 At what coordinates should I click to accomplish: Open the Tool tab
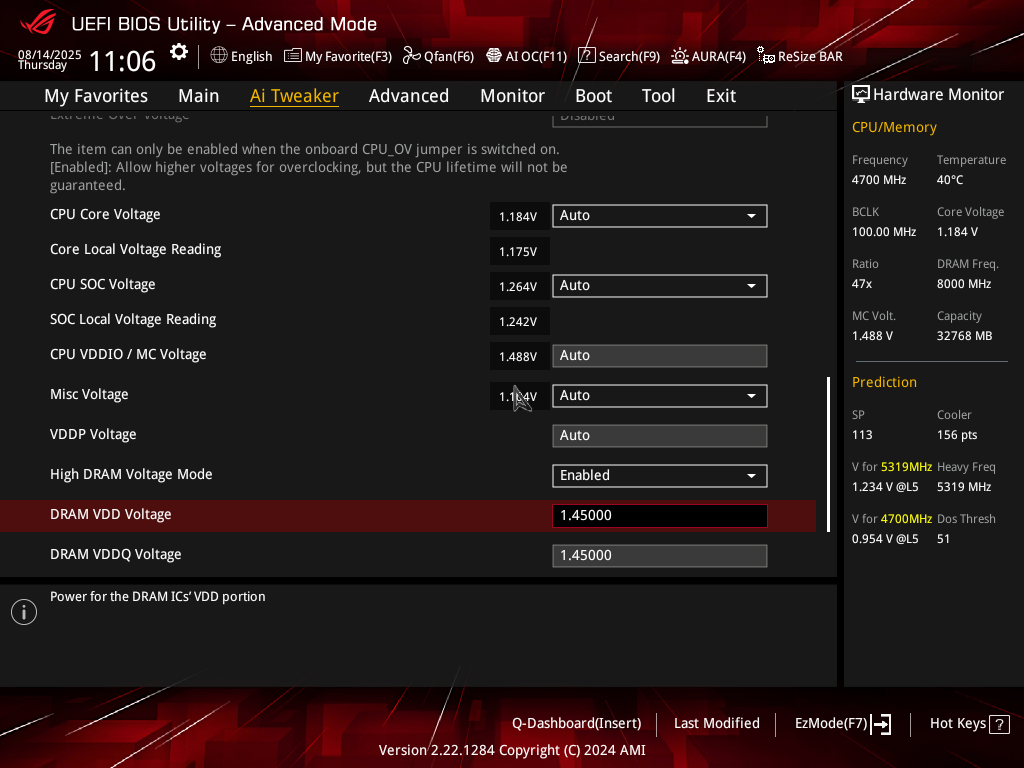click(658, 96)
